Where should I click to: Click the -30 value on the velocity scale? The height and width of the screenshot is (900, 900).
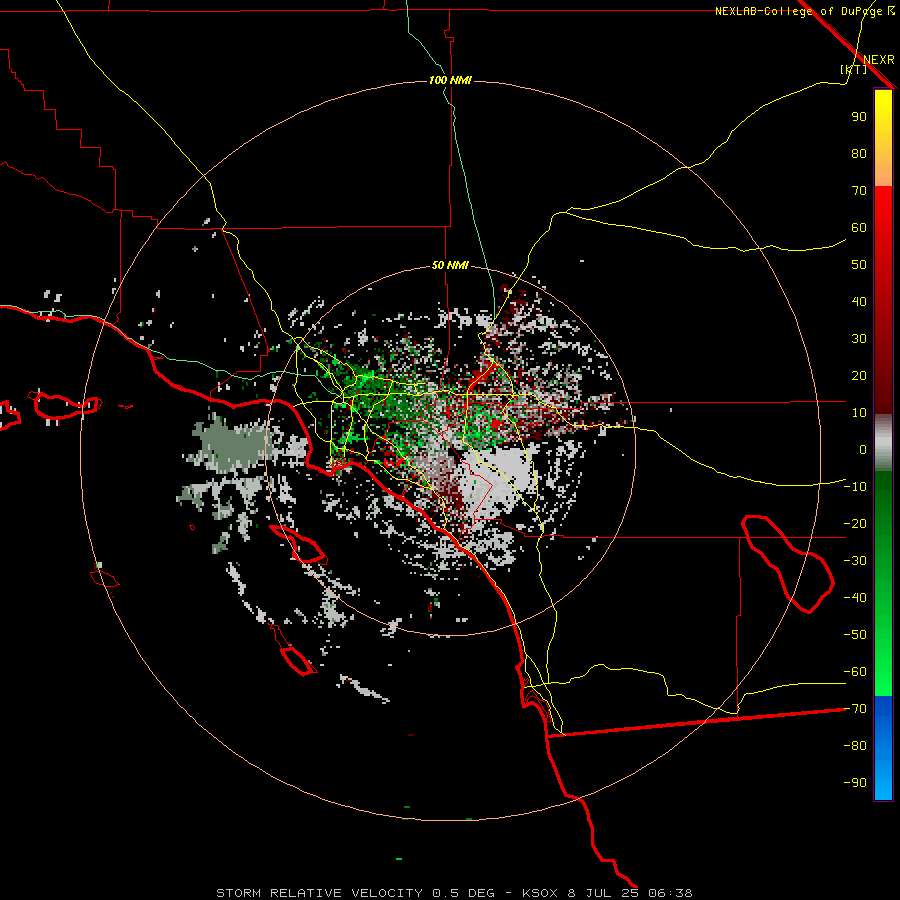(855, 561)
